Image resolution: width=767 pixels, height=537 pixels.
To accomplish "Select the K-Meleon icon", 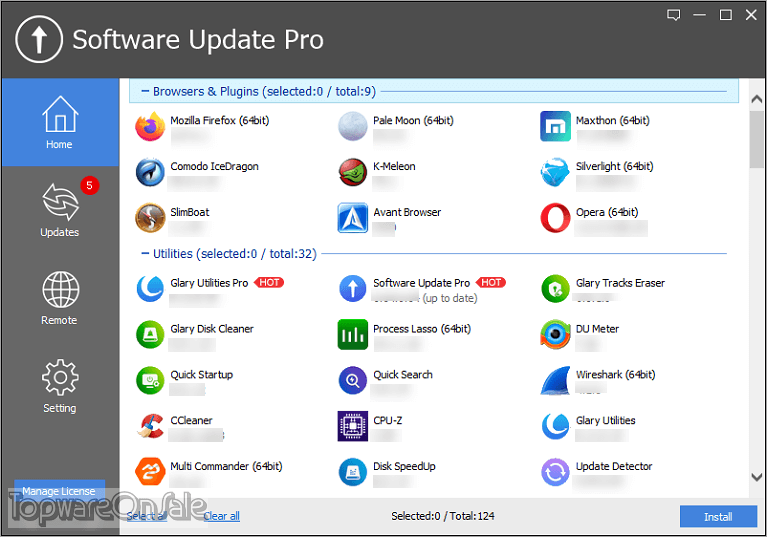I will click(352, 172).
